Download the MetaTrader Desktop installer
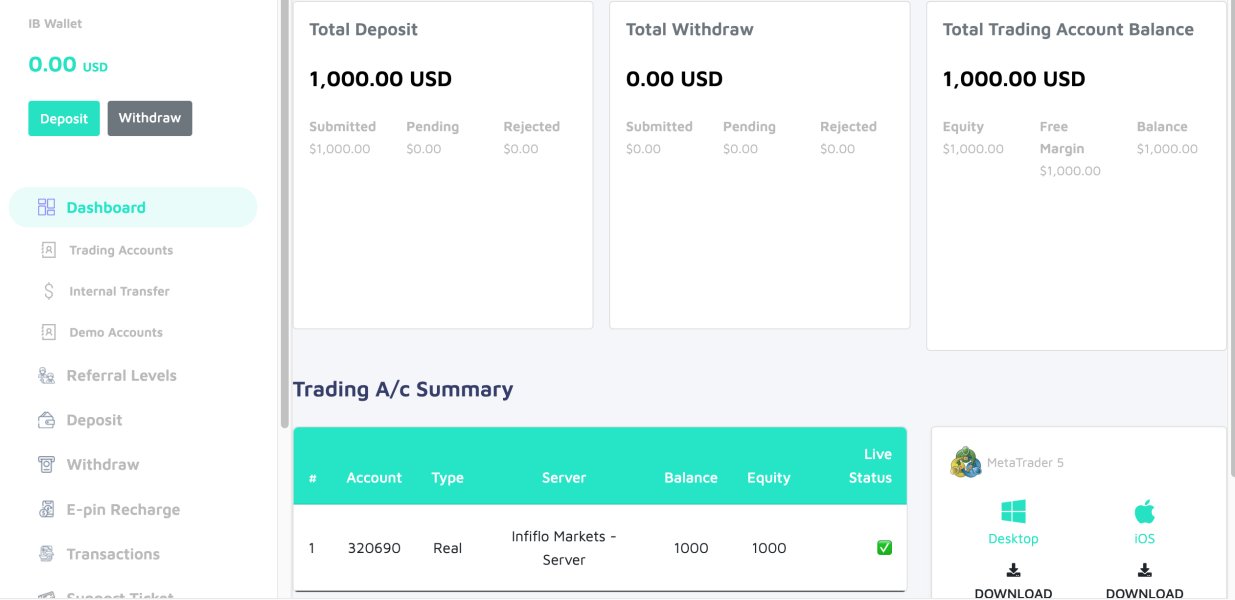This screenshot has height=600, width=1235. click(1013, 581)
